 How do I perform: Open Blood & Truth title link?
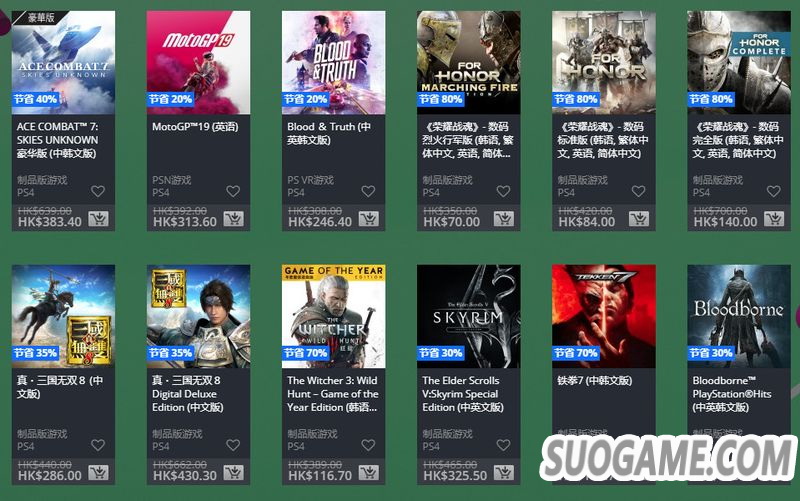329,133
